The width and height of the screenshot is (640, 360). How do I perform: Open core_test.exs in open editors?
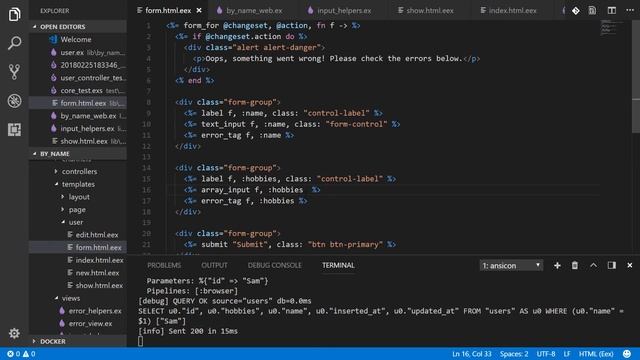click(x=78, y=90)
